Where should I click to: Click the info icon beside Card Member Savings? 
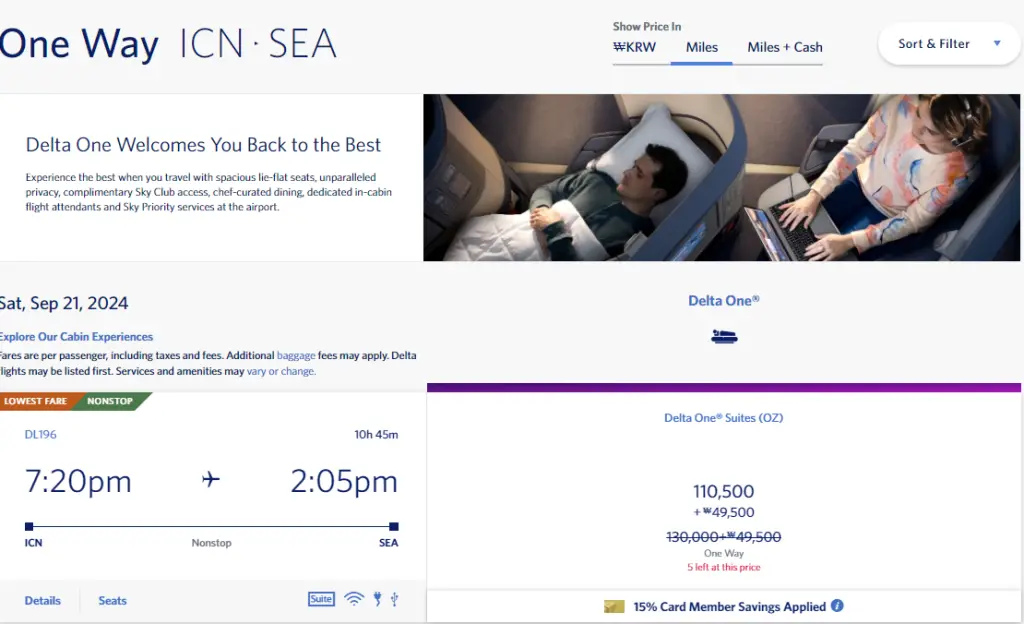tap(837, 606)
